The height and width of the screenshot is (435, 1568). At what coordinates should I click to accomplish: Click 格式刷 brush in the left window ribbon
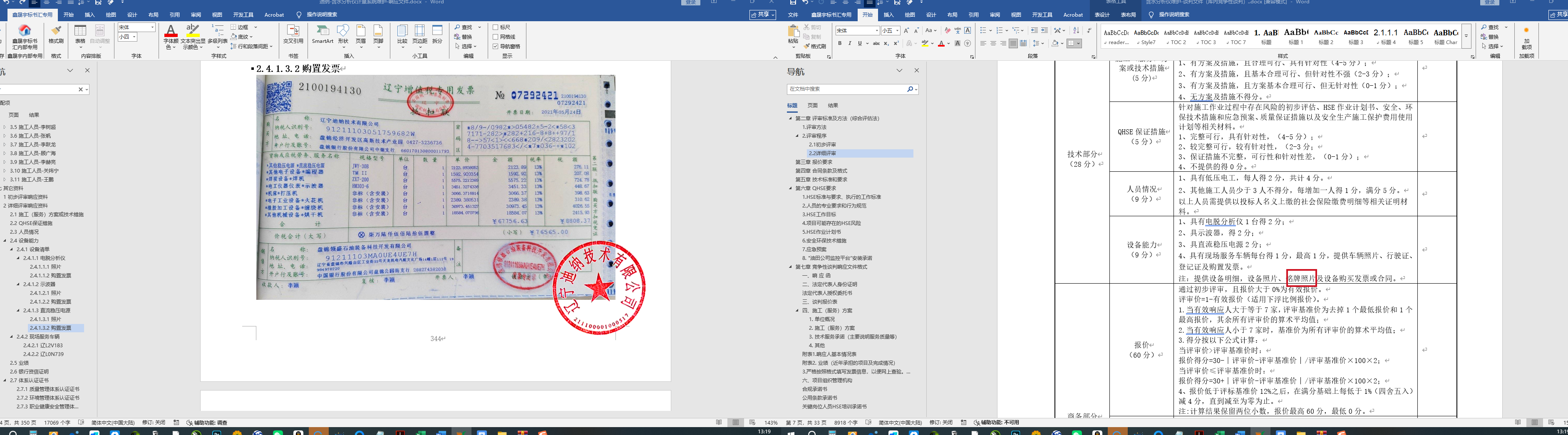(56, 35)
